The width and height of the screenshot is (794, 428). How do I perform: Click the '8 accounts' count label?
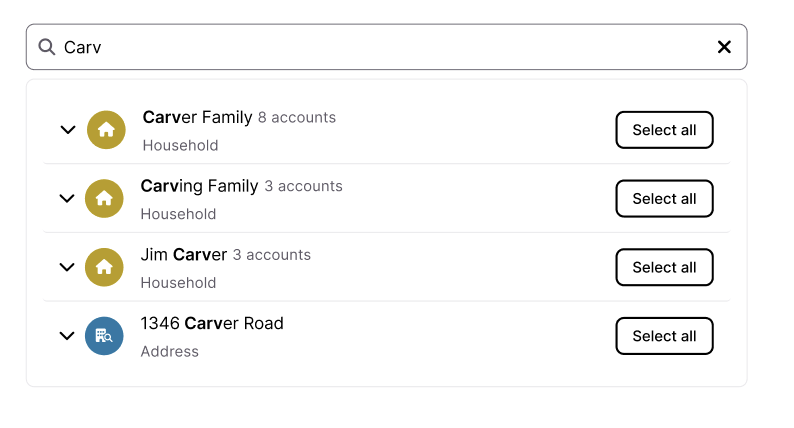click(x=297, y=118)
